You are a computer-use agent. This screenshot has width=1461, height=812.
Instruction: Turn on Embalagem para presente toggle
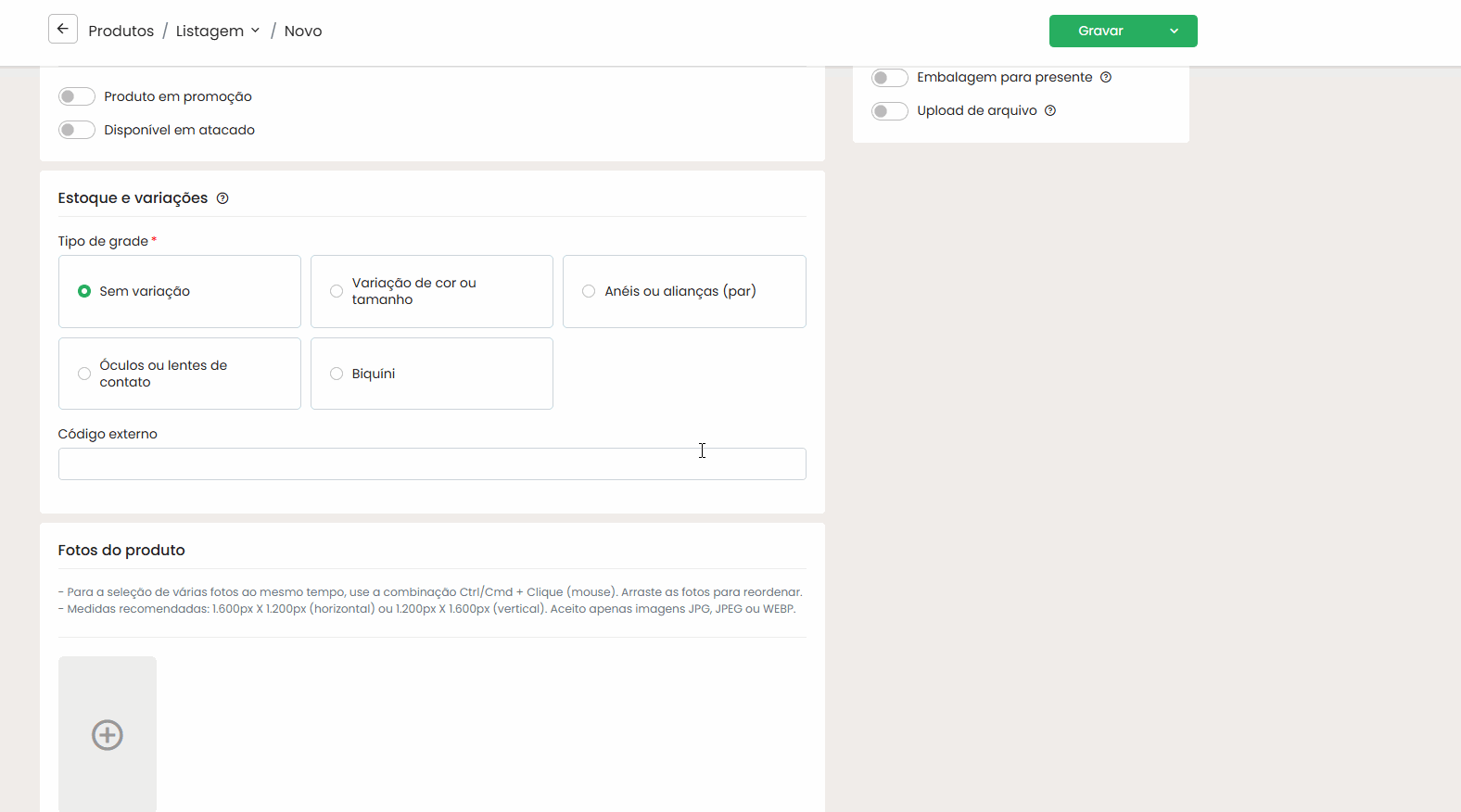coord(889,78)
